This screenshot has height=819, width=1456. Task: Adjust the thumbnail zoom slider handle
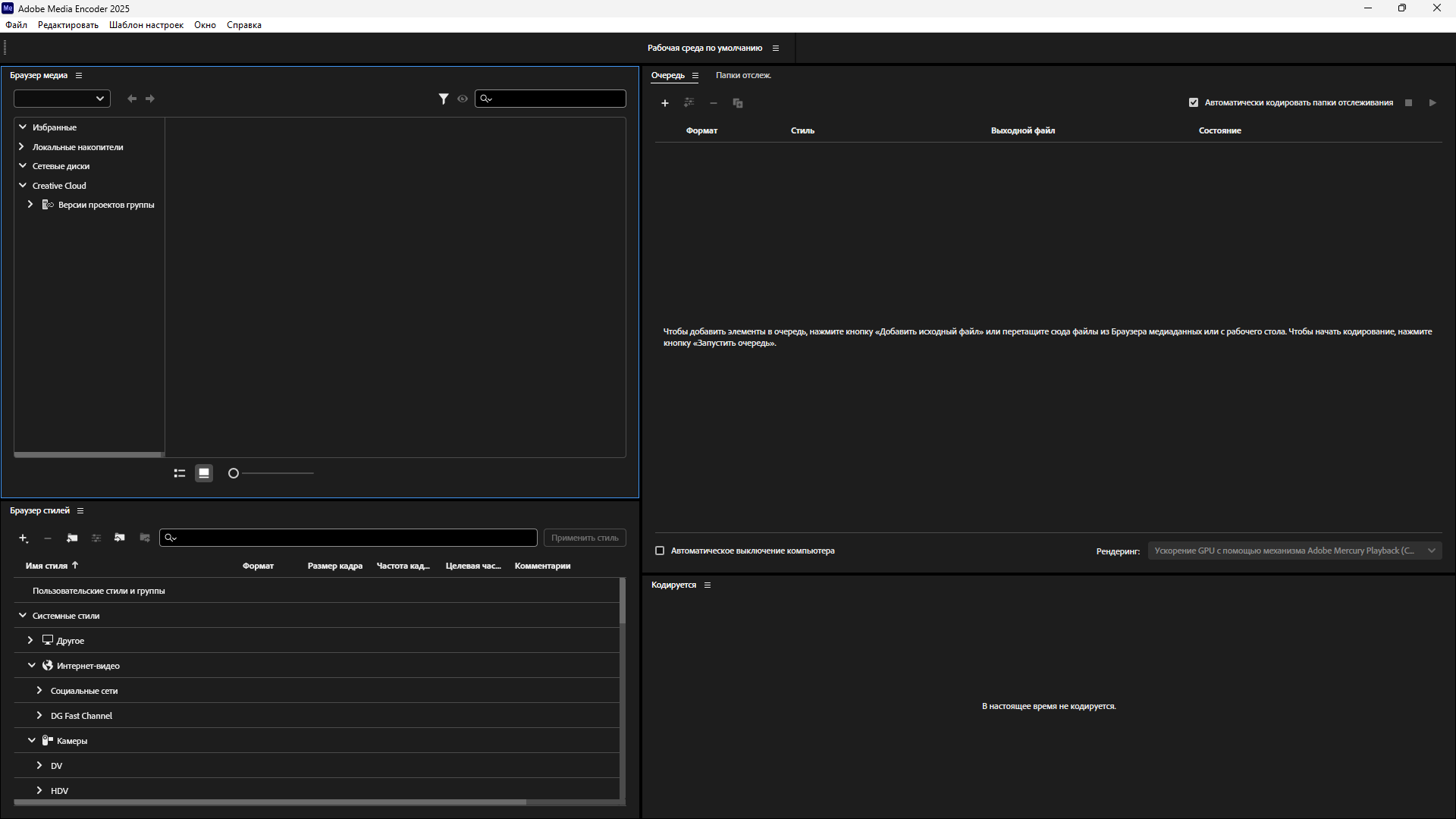coord(234,473)
